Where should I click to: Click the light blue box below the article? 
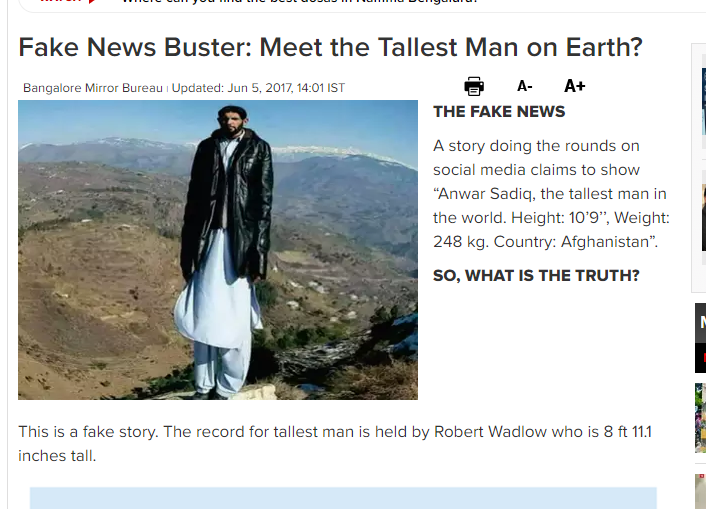click(343, 498)
